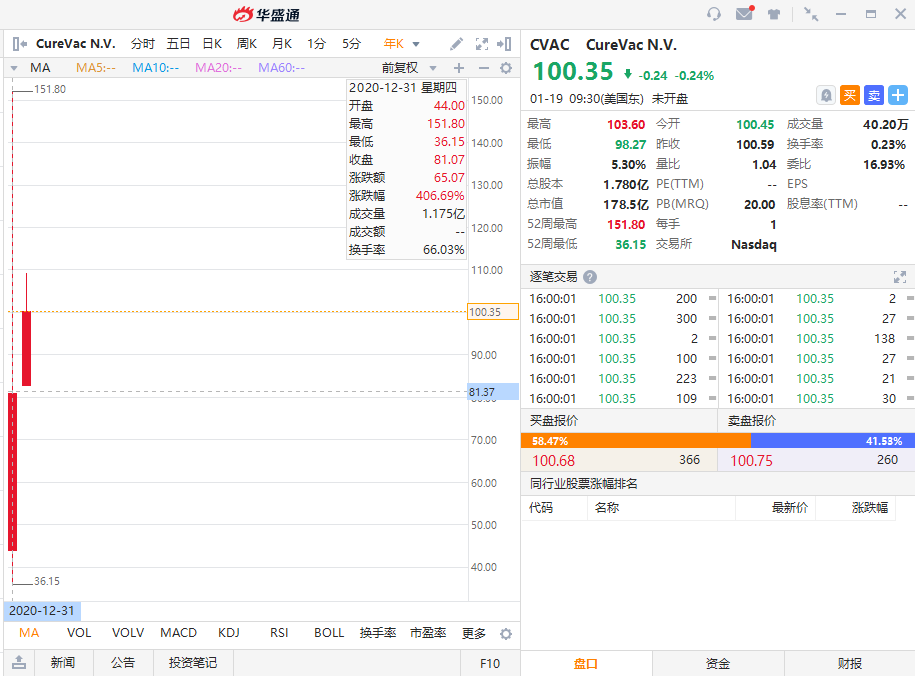915x676 pixels.
Task: Zoom in the chart with plus
Action: point(459,68)
